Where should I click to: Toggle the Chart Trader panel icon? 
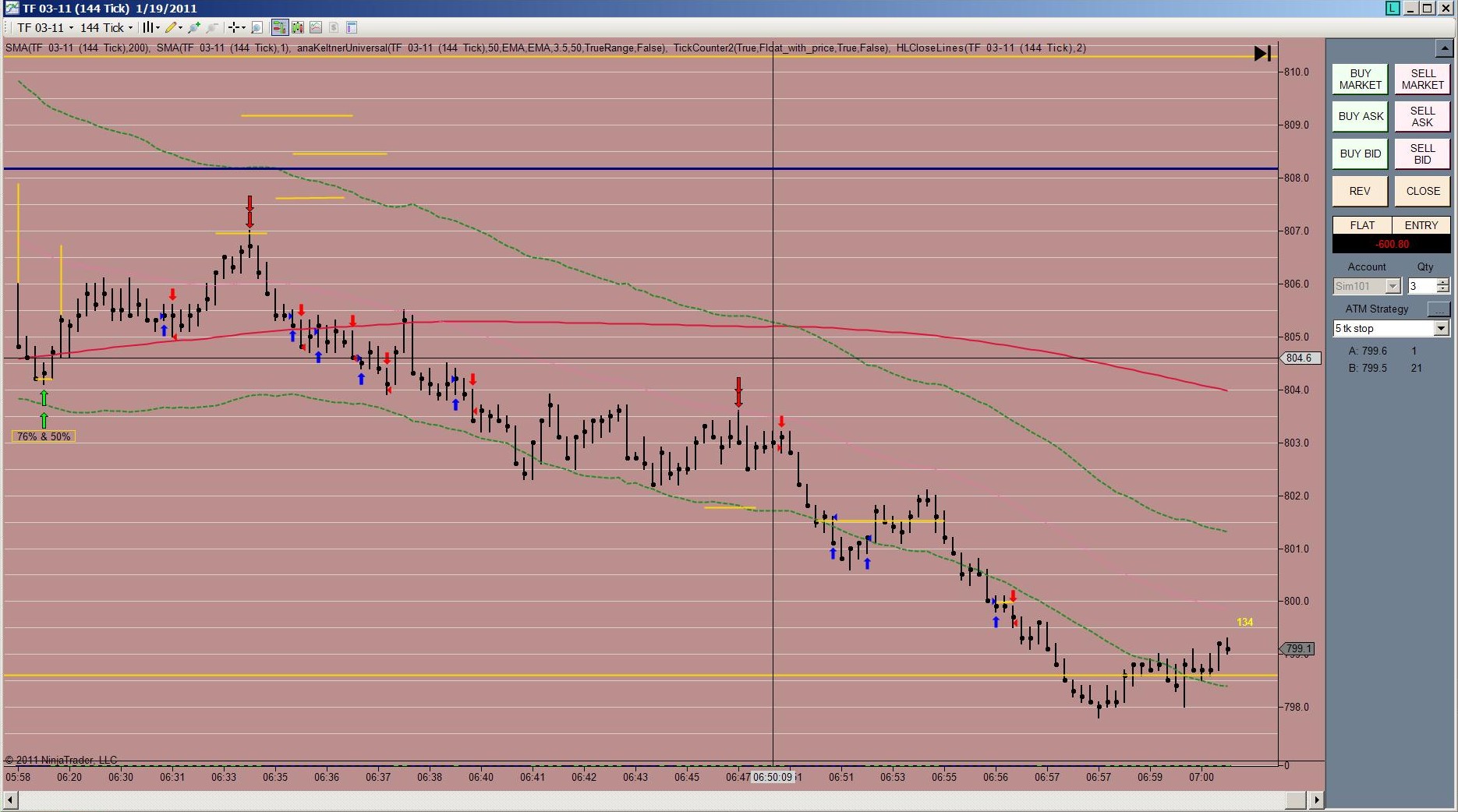coord(279,27)
